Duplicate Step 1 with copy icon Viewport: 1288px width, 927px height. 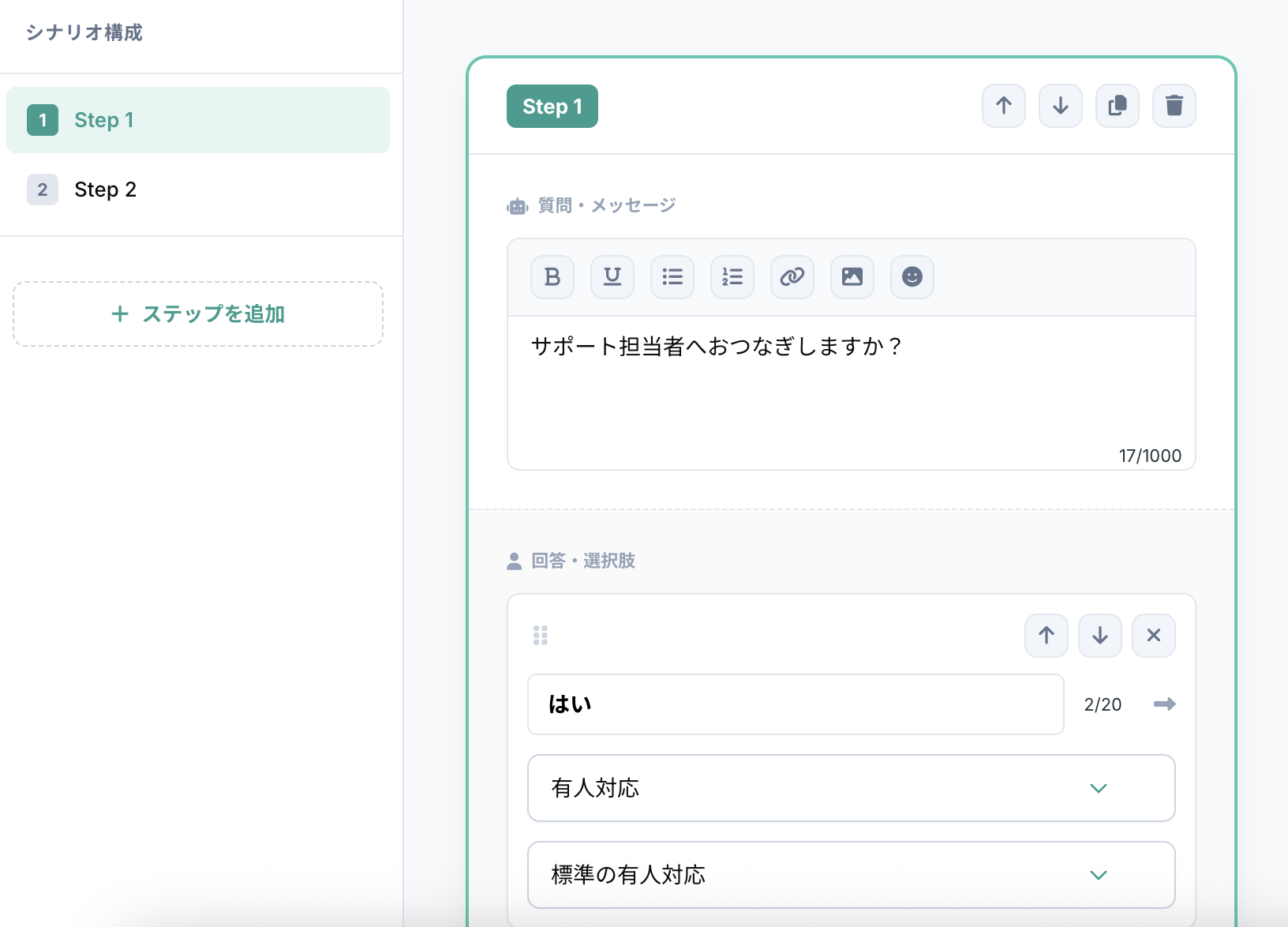point(1118,106)
